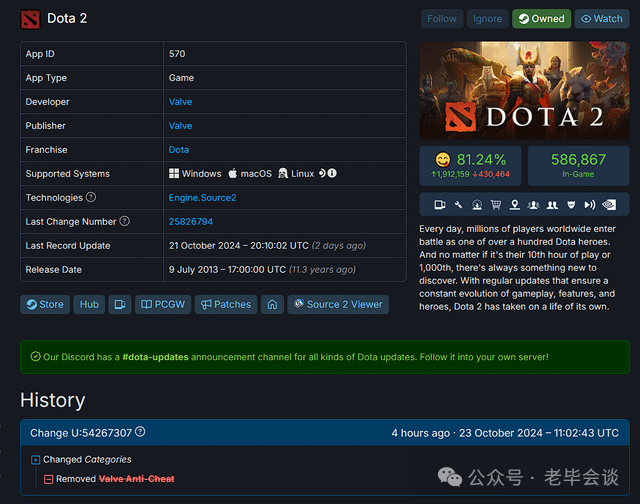
Task: Click help icon beside Change U:54267307
Action: click(140, 431)
